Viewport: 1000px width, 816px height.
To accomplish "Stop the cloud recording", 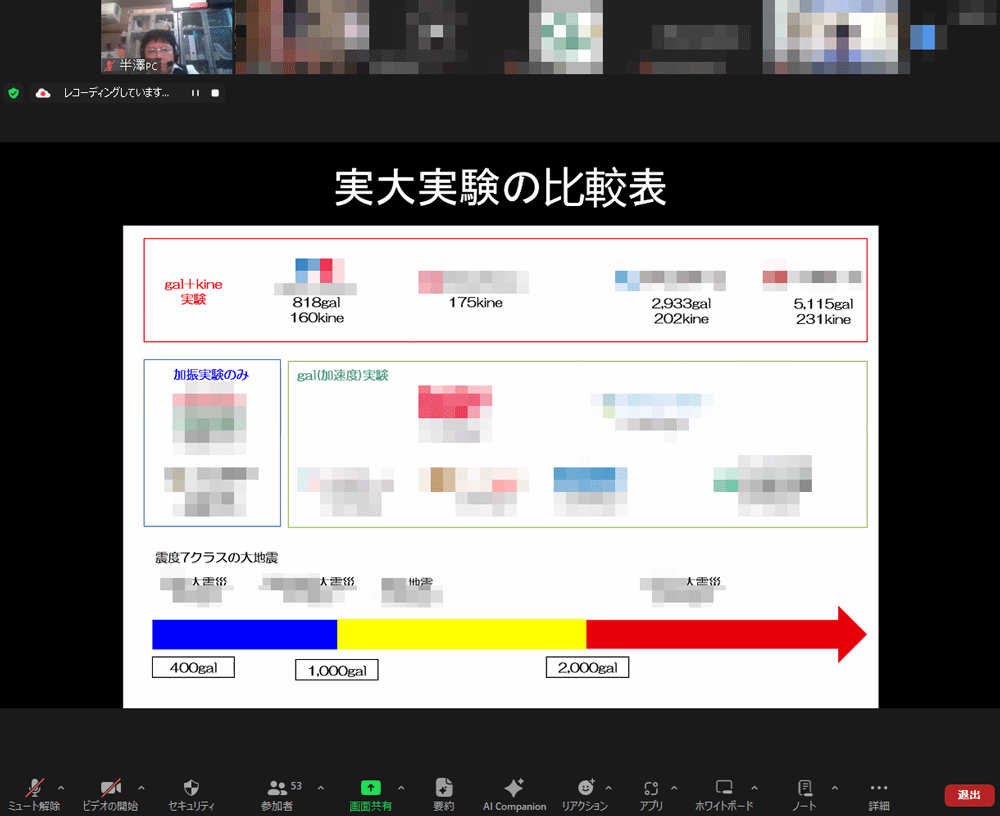I will pos(214,93).
